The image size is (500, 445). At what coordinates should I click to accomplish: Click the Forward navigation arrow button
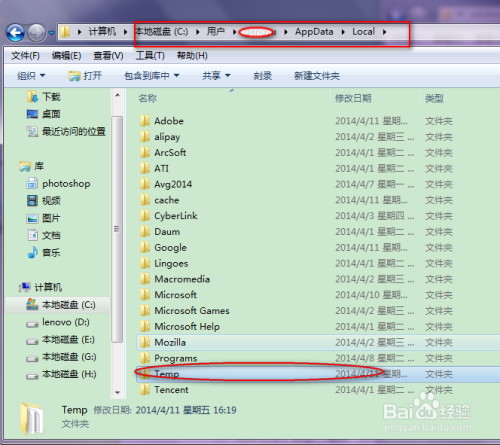coord(36,33)
